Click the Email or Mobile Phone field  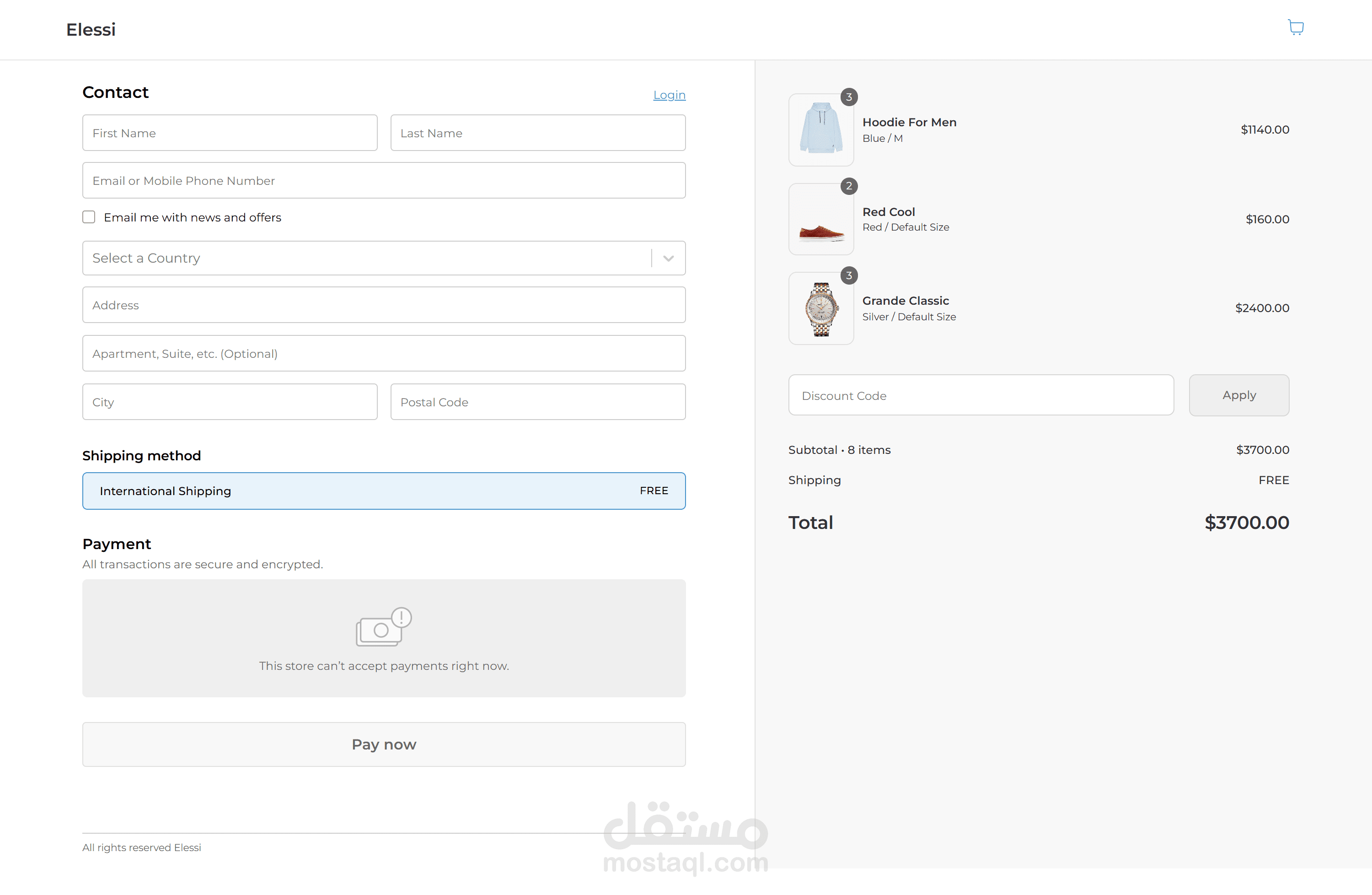point(383,180)
